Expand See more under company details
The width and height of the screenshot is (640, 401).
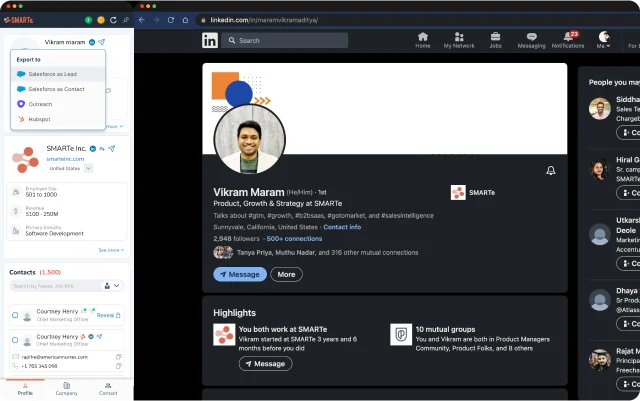(111, 250)
